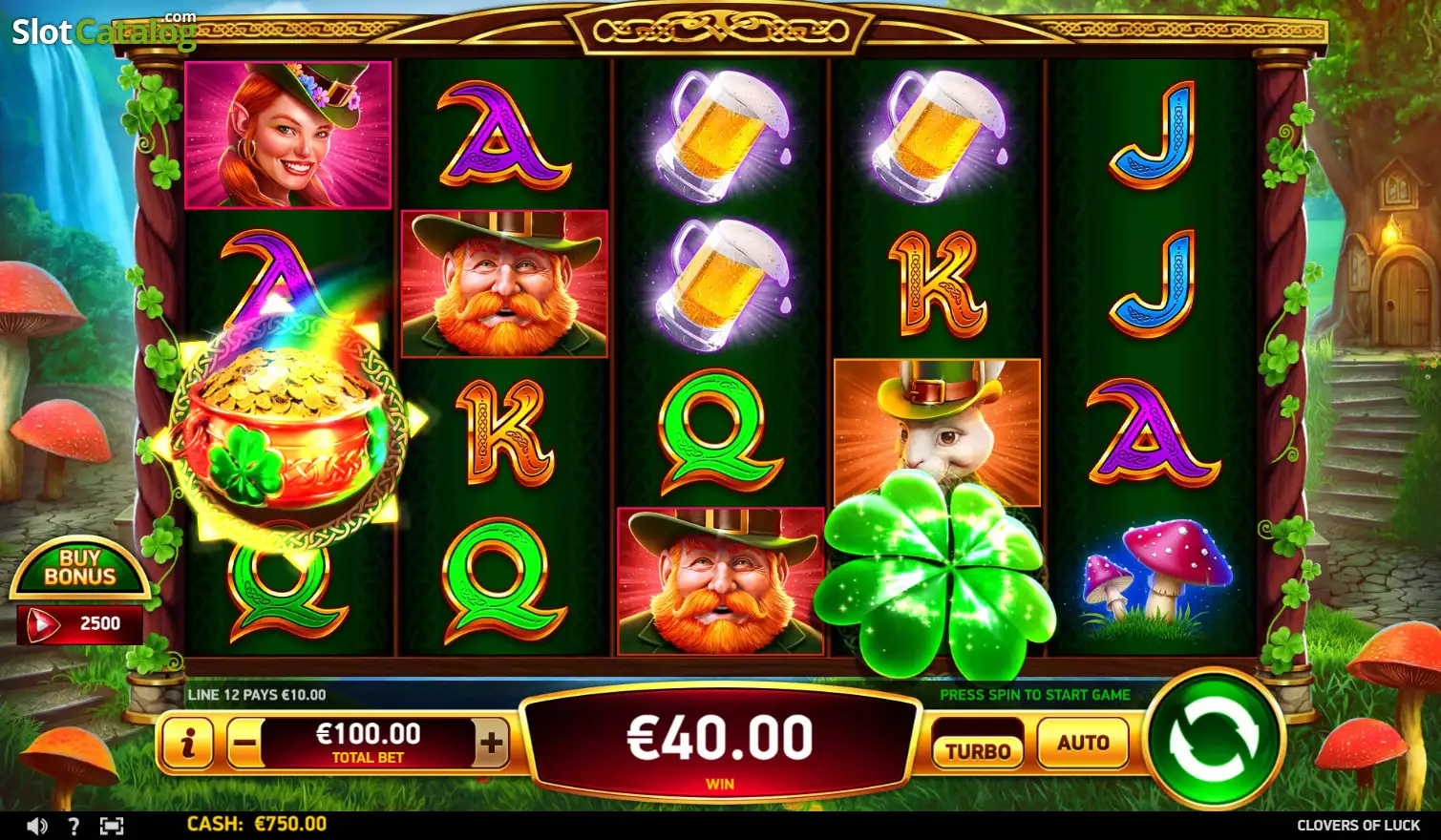The height and width of the screenshot is (840, 1441).
Task: Click the beer mug symbol on the fourth reel
Action: coord(938,134)
